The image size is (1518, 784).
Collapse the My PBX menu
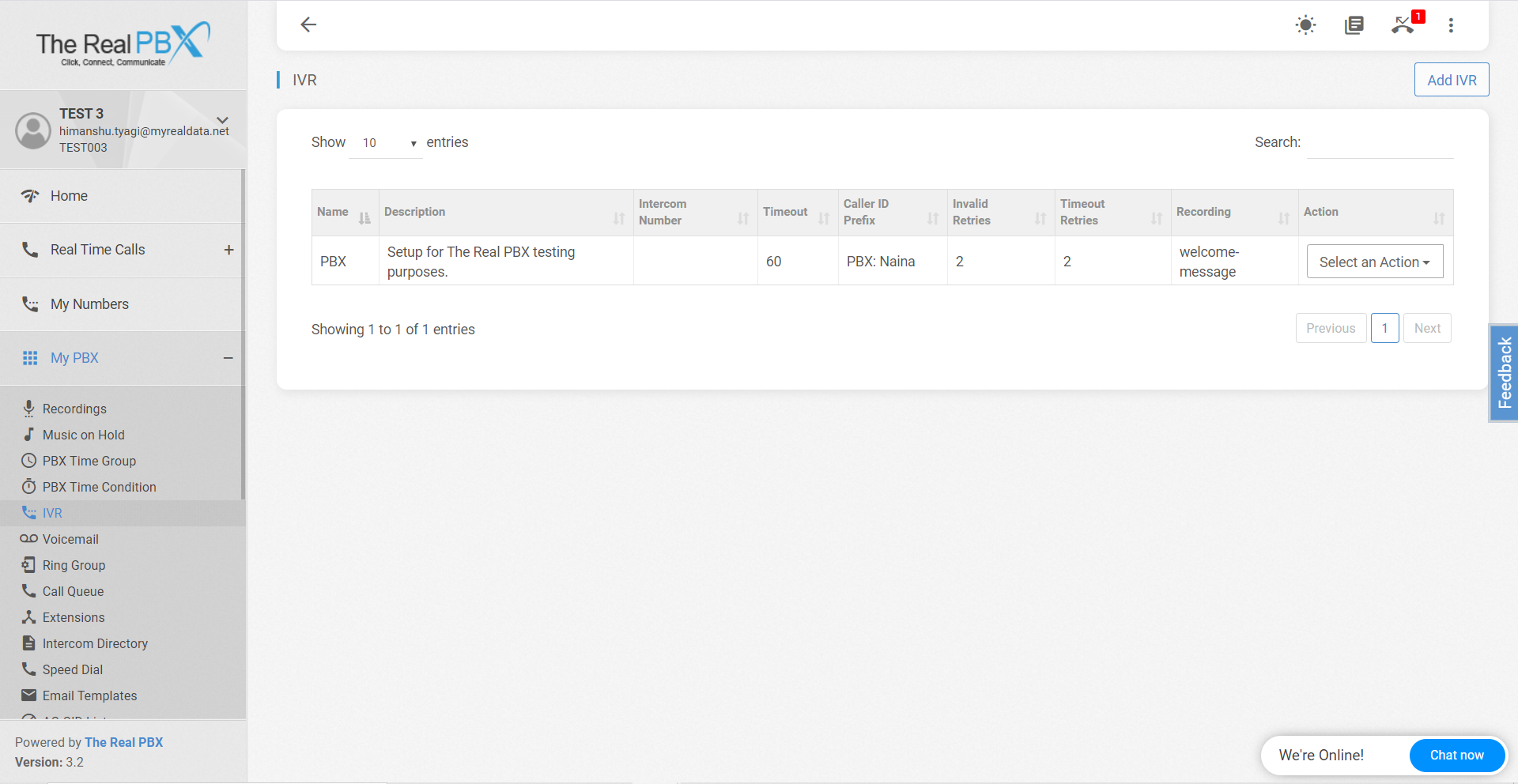coord(228,358)
